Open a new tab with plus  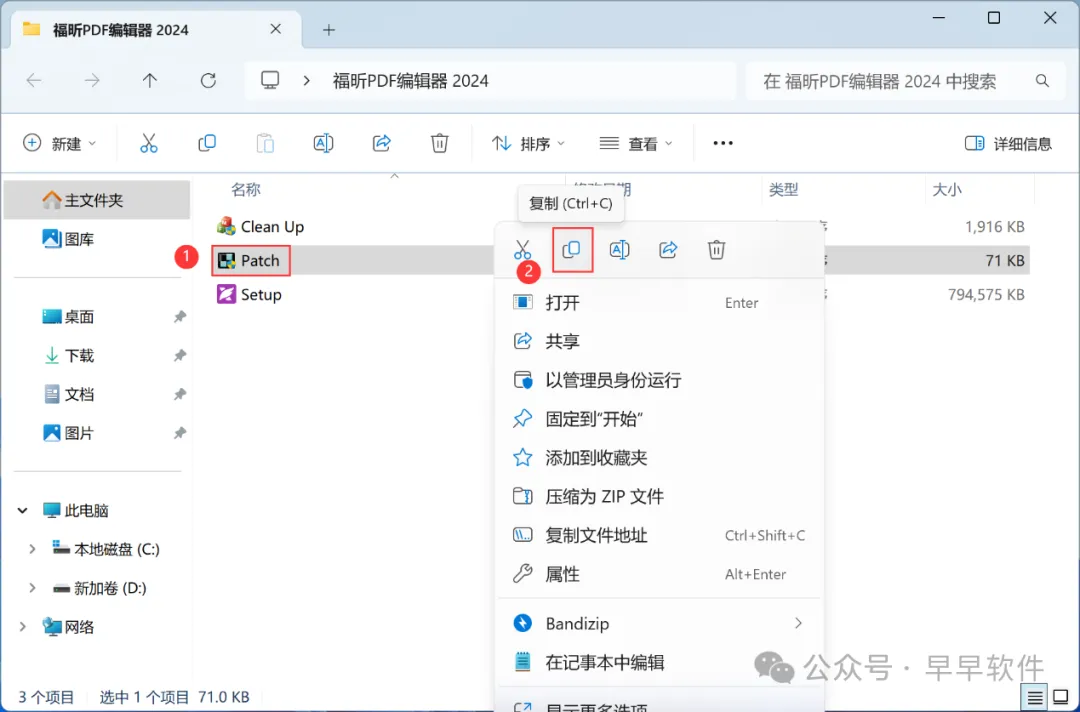tap(329, 30)
